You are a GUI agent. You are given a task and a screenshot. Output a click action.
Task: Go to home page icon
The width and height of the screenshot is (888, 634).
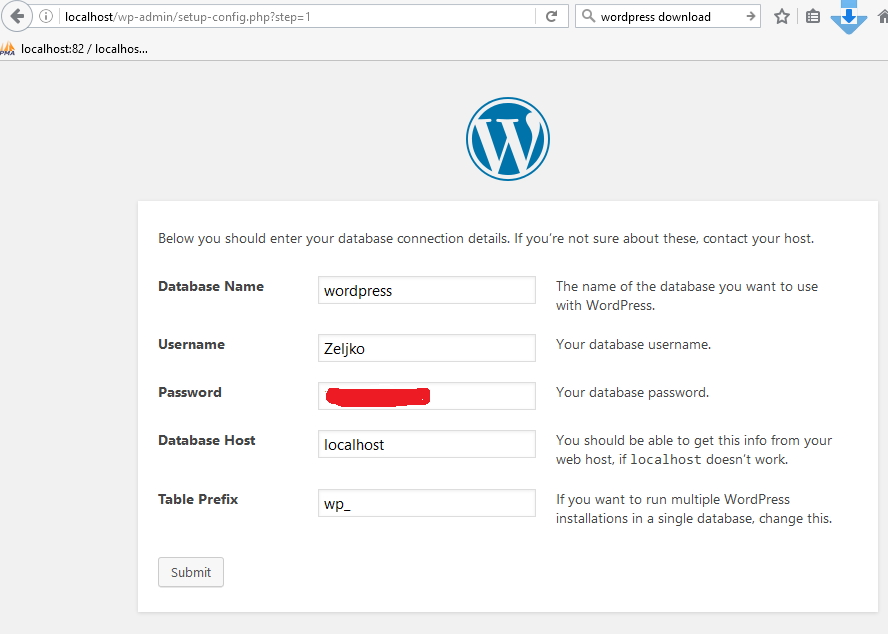883,16
